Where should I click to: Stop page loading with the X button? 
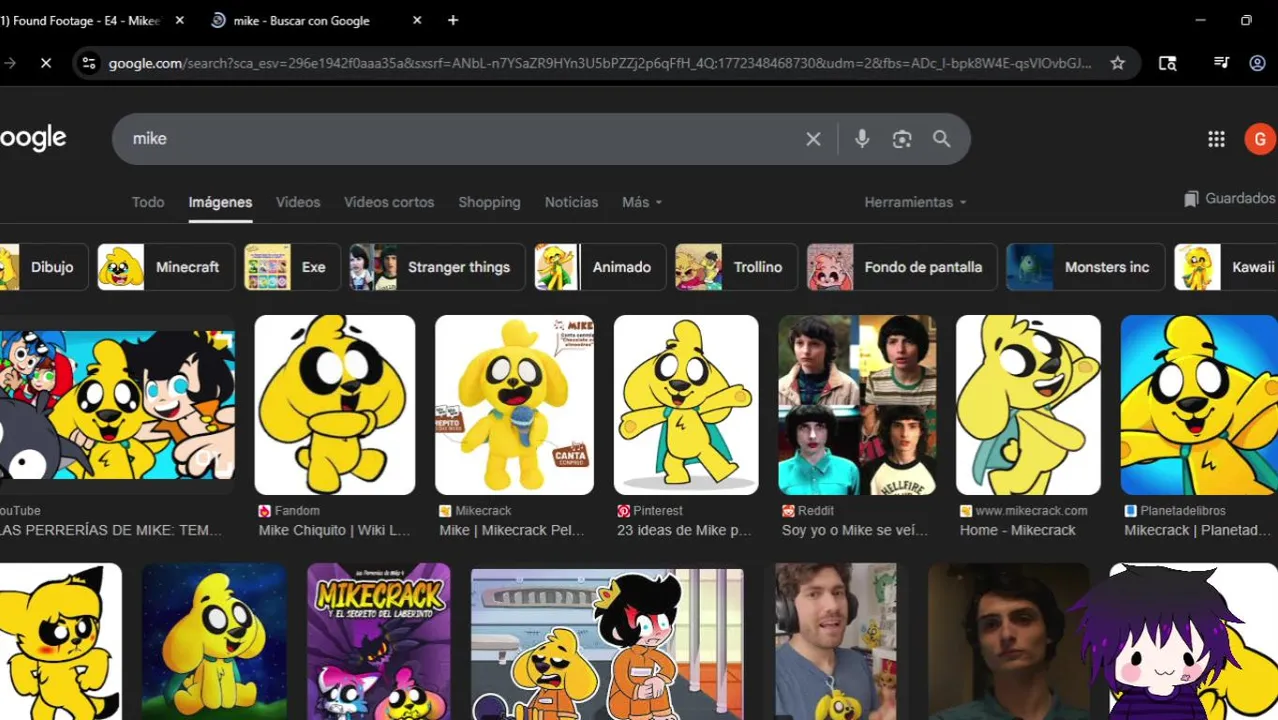tap(46, 63)
